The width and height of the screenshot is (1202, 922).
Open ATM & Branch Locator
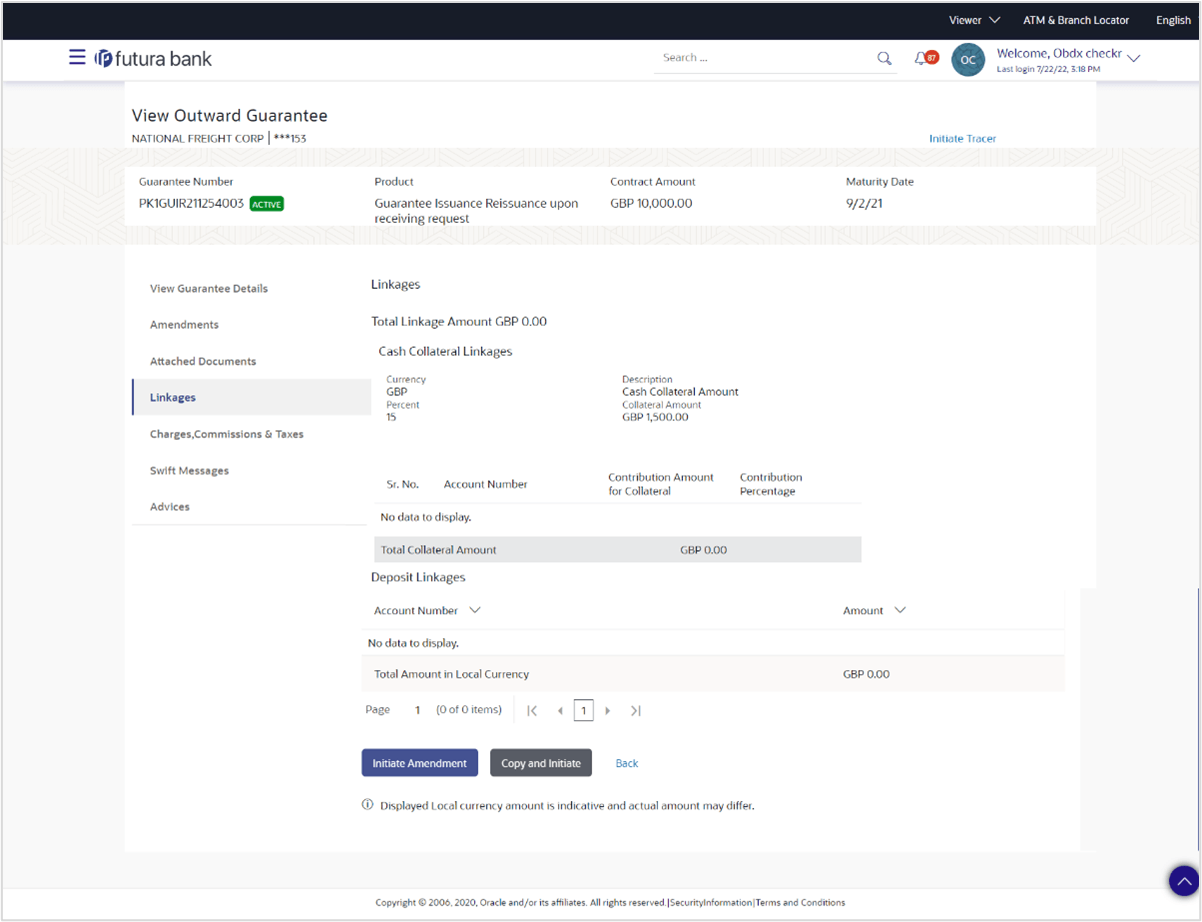click(1076, 20)
